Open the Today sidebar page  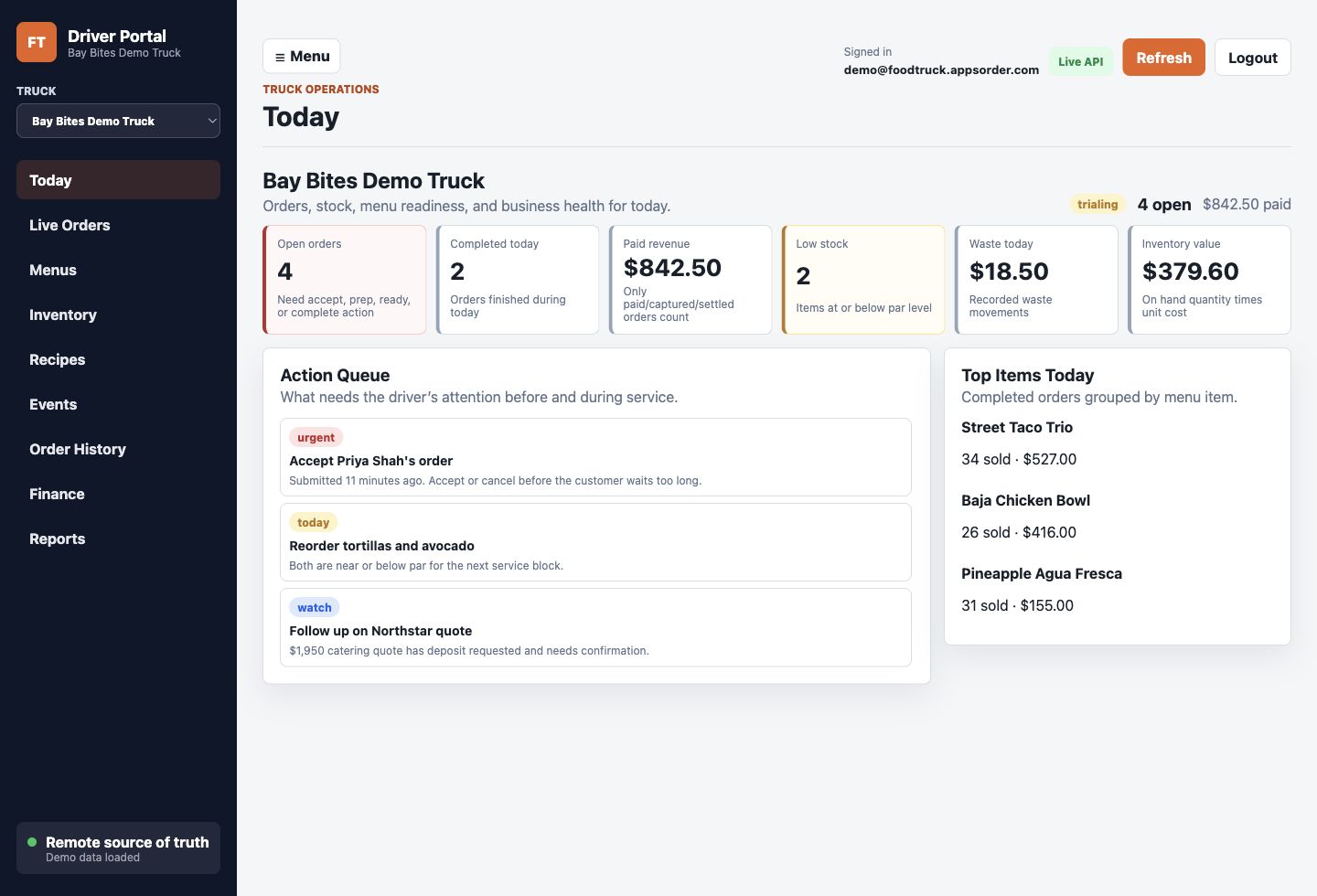pyautogui.click(x=118, y=180)
